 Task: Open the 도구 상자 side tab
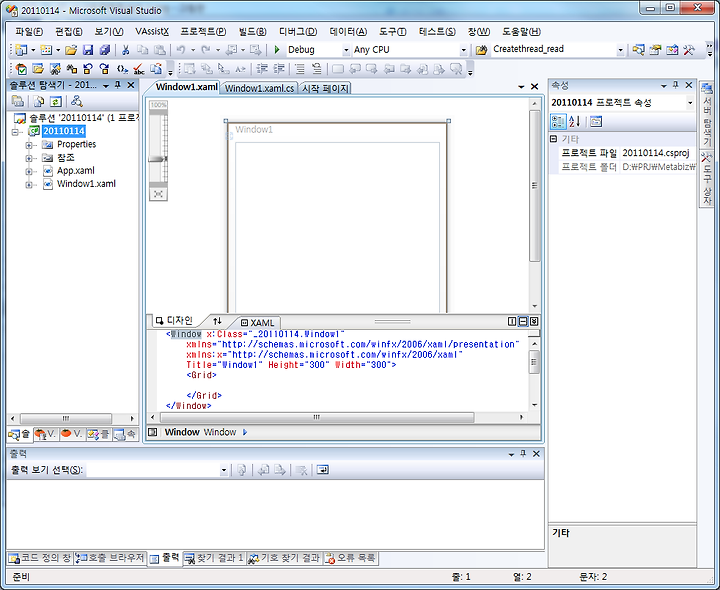coord(707,179)
